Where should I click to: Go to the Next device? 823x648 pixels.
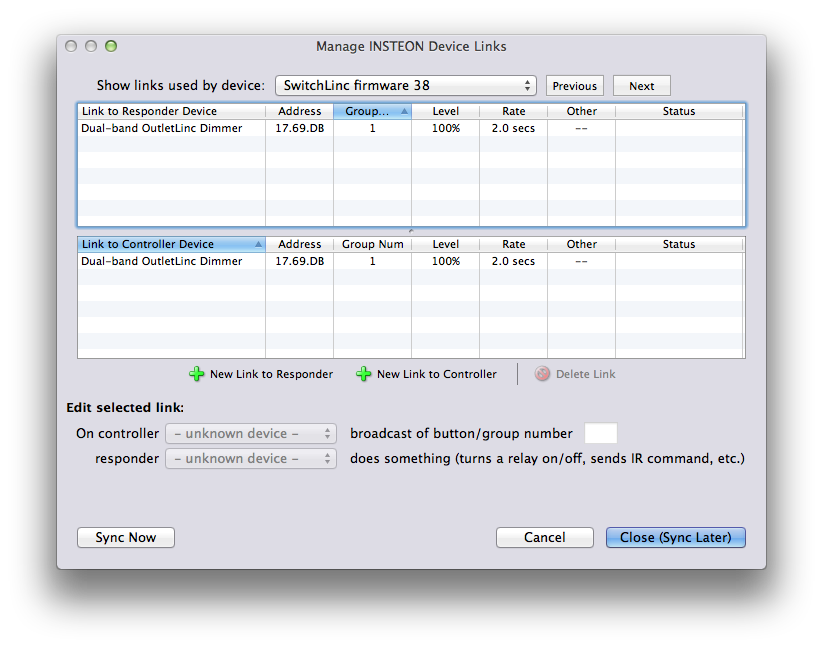pos(641,86)
